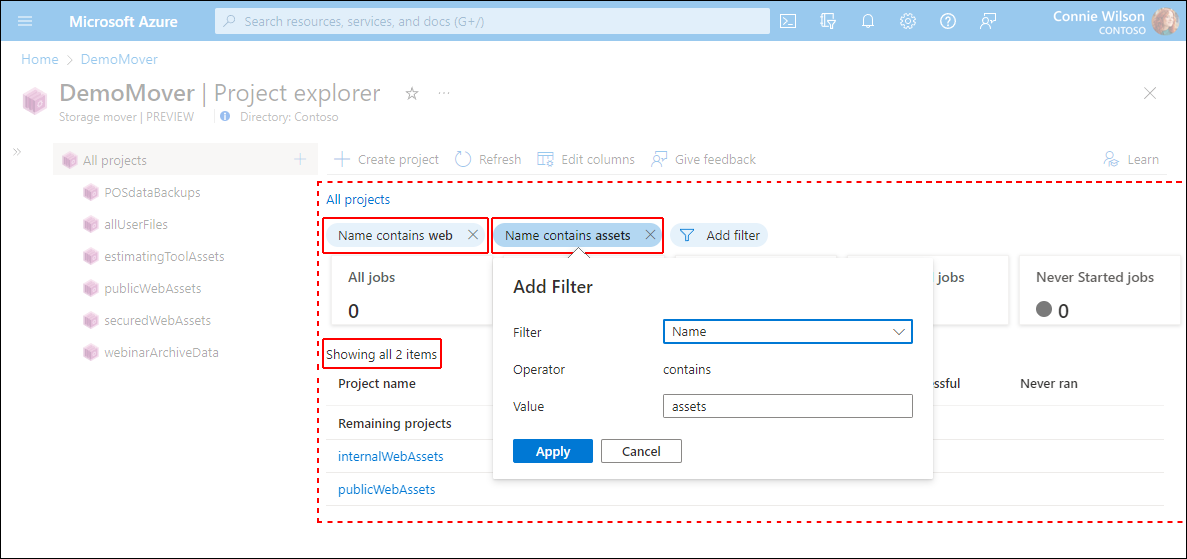Image resolution: width=1187 pixels, height=559 pixels.
Task: Open the publicWebAssets project link in table
Action: (x=387, y=489)
